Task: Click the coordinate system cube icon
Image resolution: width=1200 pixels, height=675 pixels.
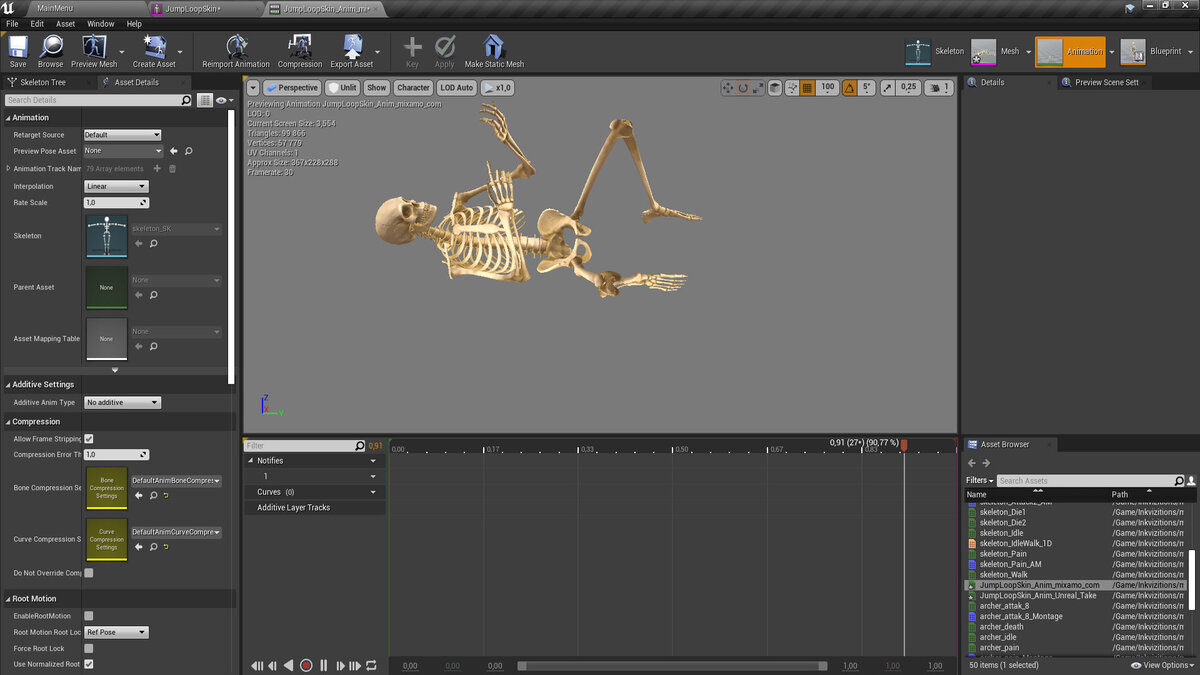Action: pyautogui.click(x=775, y=88)
